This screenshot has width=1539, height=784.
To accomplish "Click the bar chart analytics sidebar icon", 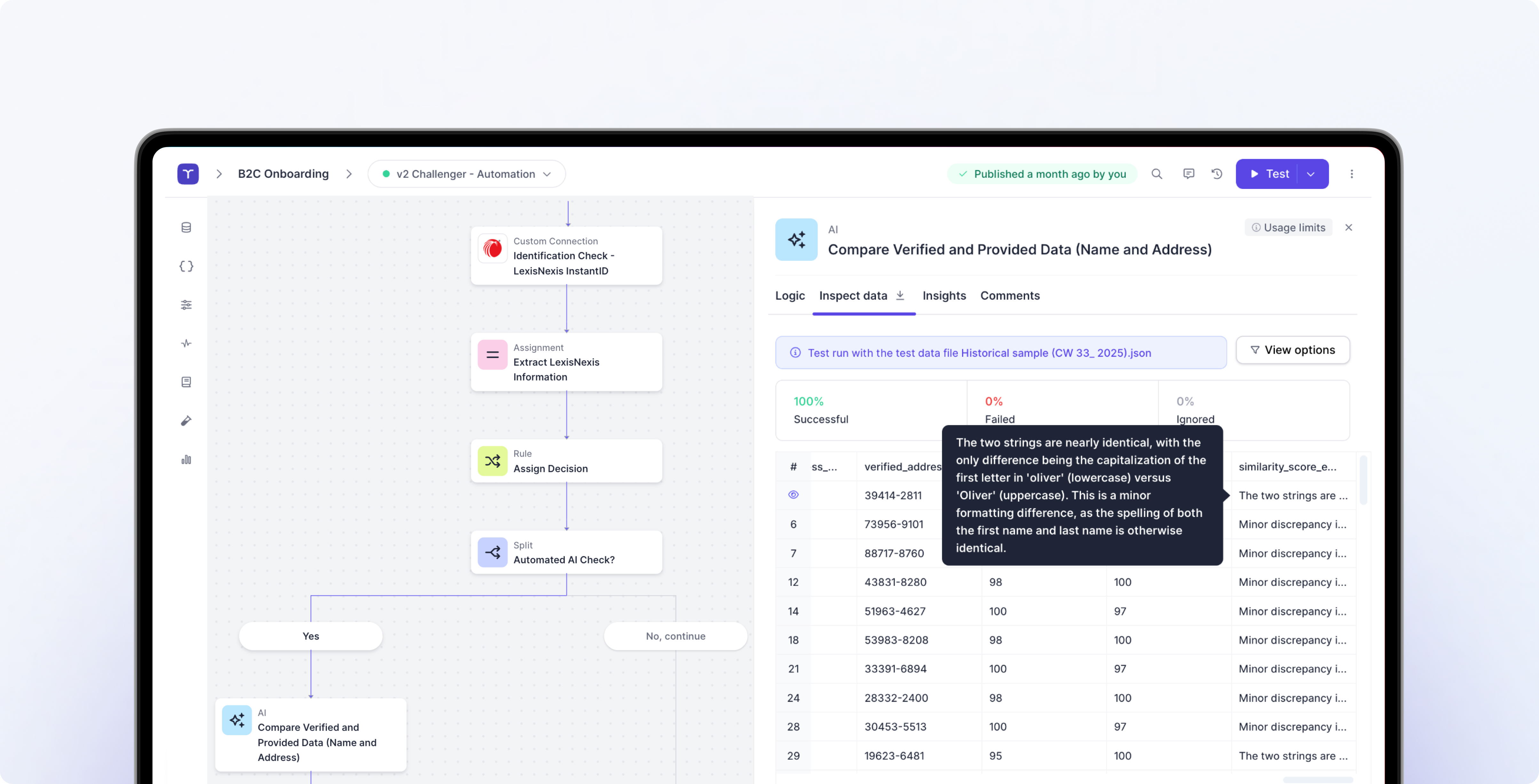I will click(186, 460).
